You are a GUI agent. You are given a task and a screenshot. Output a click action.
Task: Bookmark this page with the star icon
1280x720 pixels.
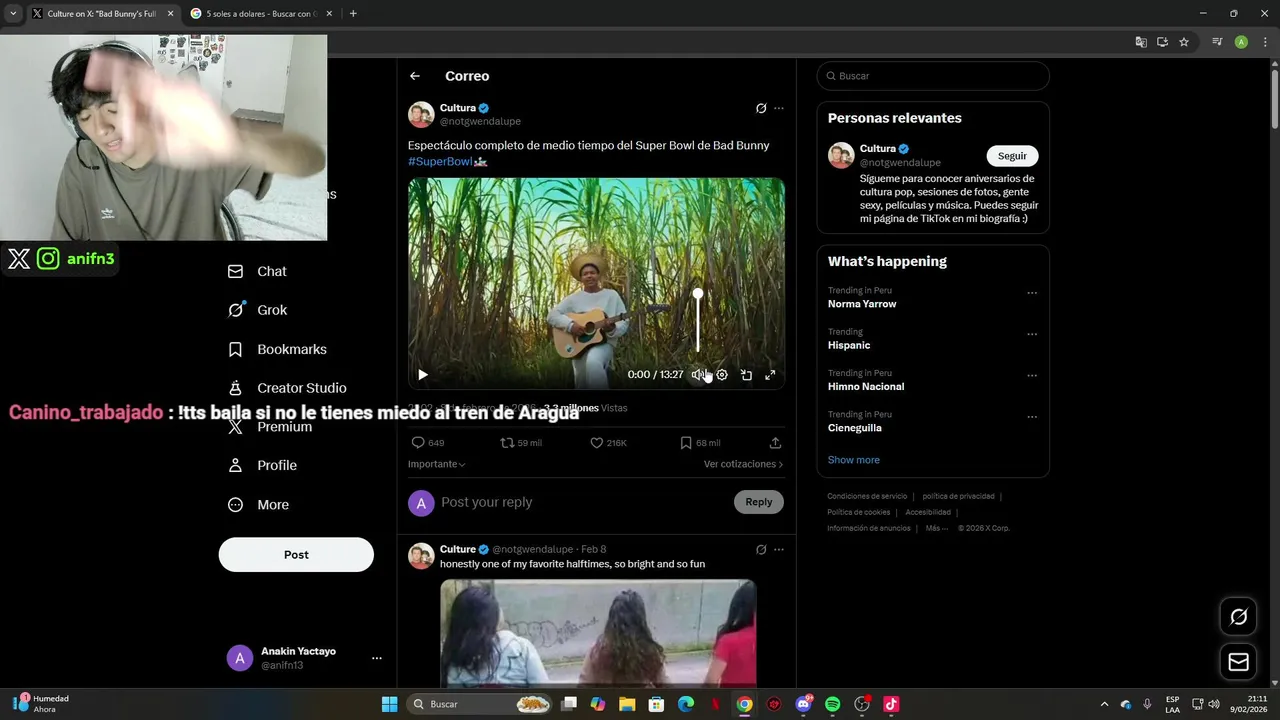pyautogui.click(x=1184, y=42)
